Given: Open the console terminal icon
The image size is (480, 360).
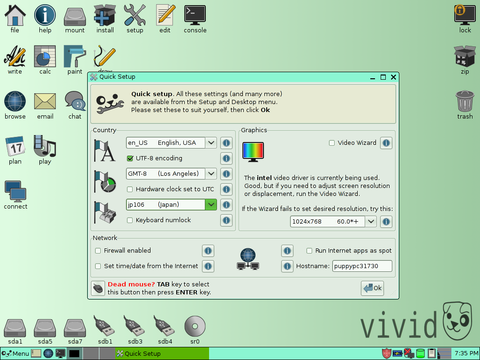Looking at the screenshot, I should [195, 19].
